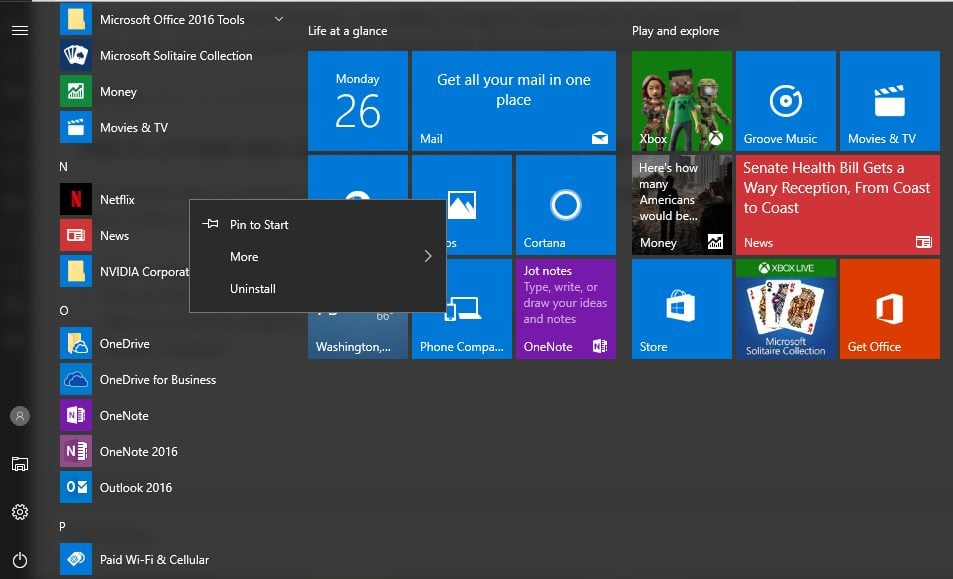The height and width of the screenshot is (579, 953).
Task: Click the Play and explore heading
Action: (675, 31)
